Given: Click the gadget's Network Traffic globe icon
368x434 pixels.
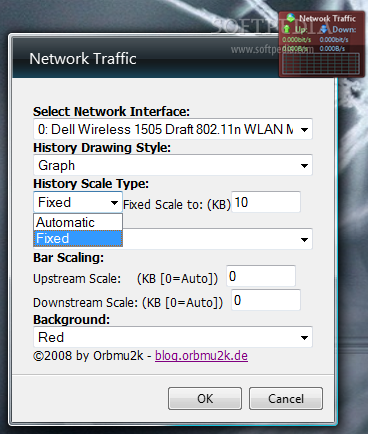Looking at the screenshot, I should [x=291, y=17].
